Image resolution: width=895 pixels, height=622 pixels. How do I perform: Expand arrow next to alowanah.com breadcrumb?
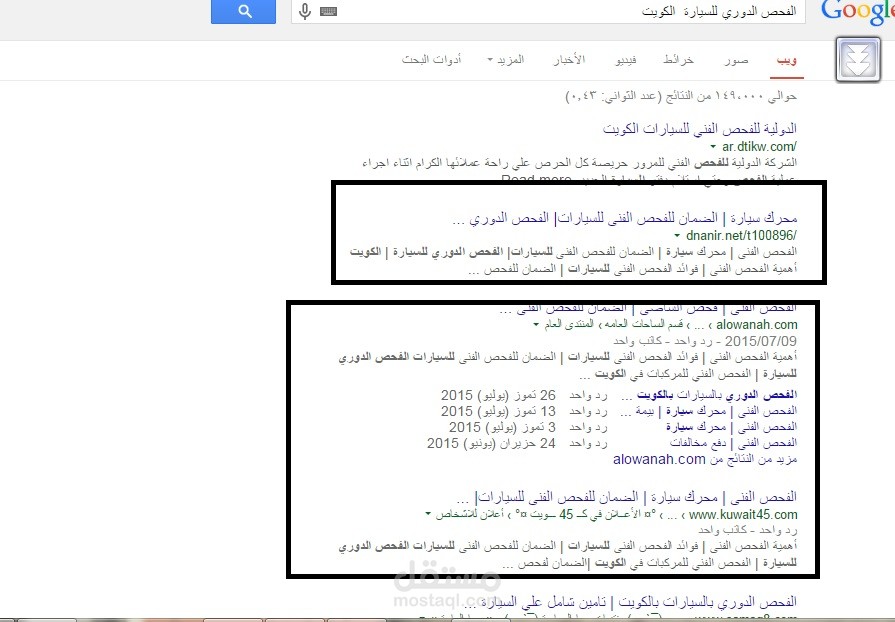[x=536, y=325]
